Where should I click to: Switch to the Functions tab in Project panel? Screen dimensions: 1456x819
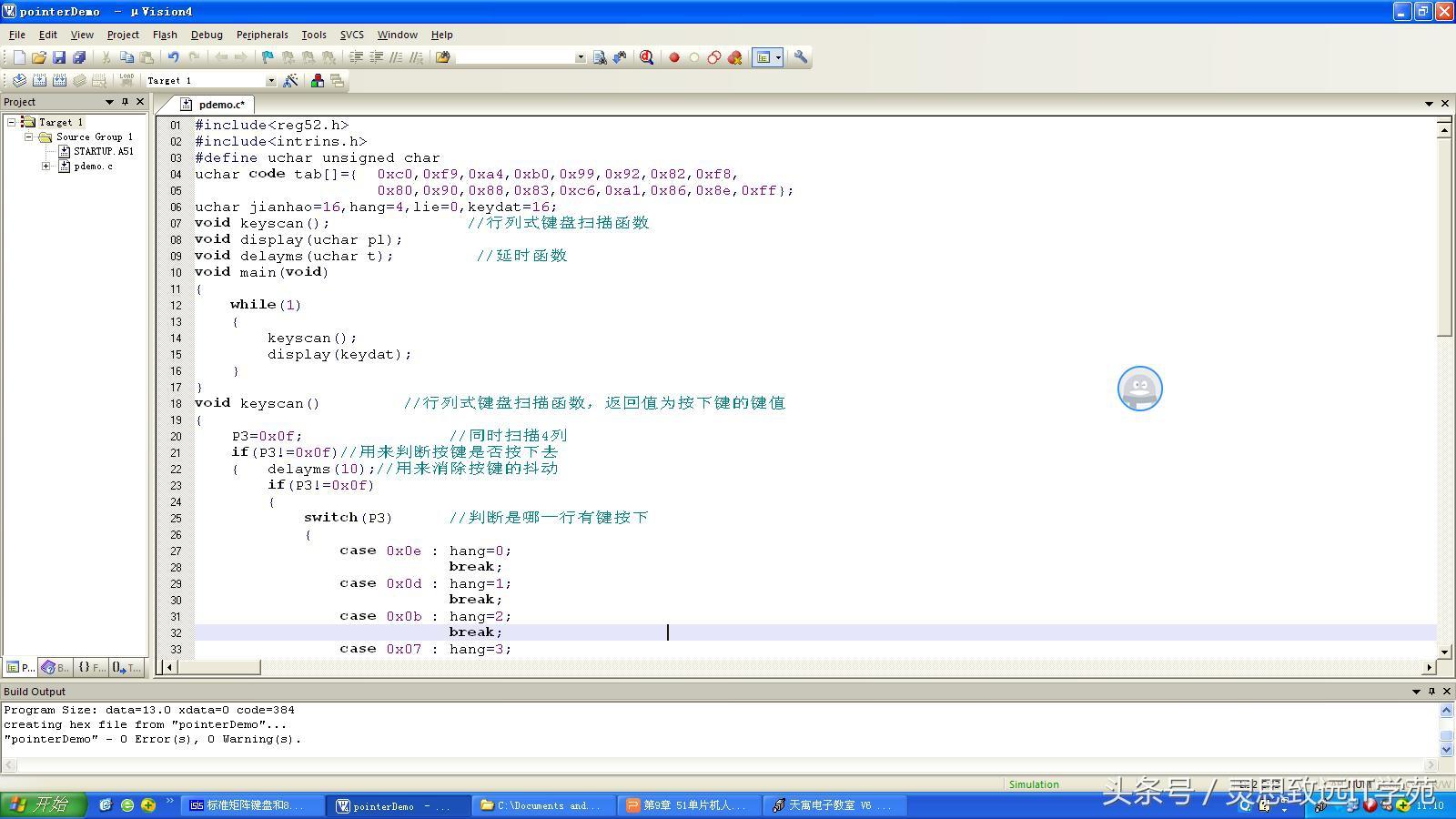coord(91,667)
